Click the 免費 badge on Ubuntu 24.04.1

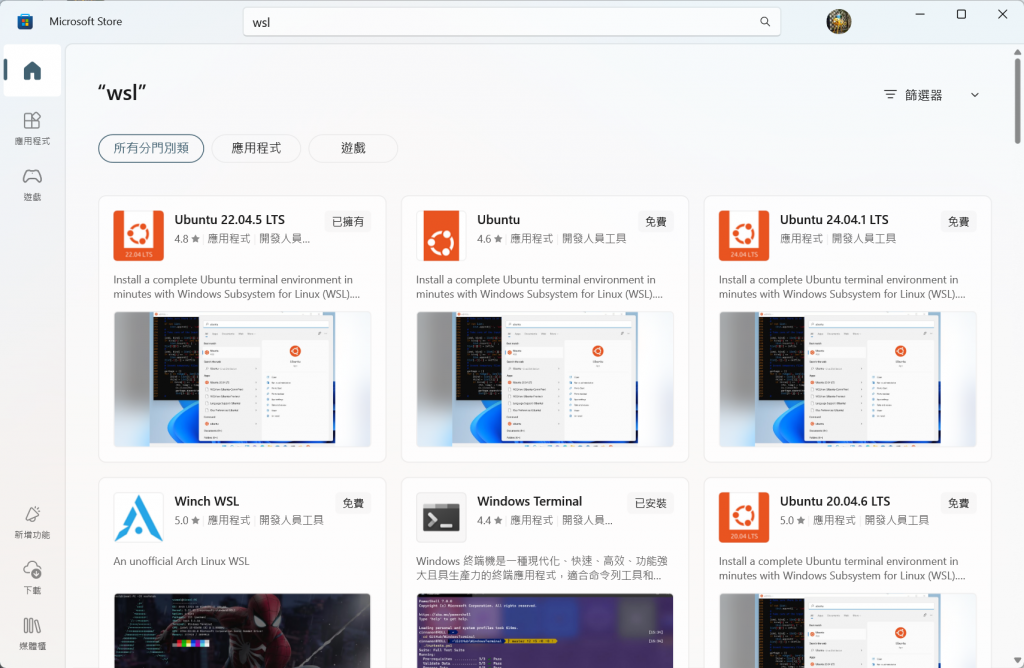(x=958, y=222)
